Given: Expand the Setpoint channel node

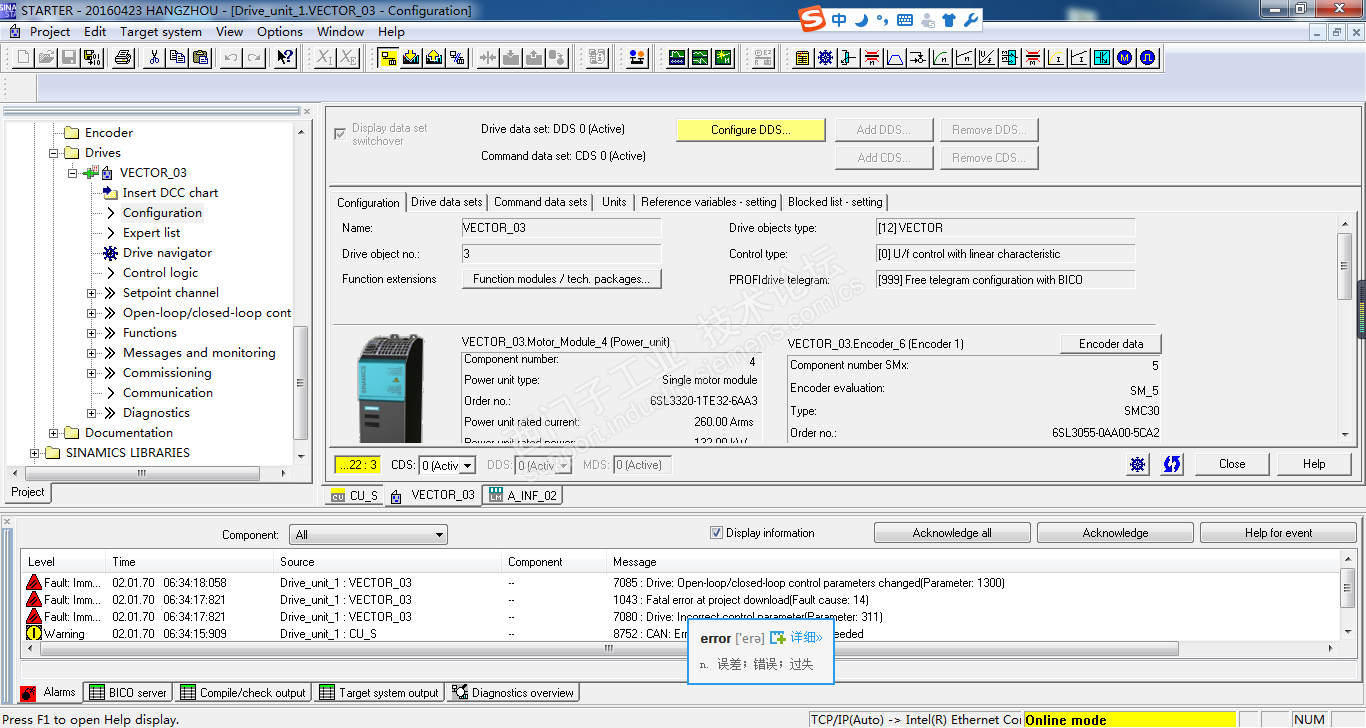Looking at the screenshot, I should 92,293.
